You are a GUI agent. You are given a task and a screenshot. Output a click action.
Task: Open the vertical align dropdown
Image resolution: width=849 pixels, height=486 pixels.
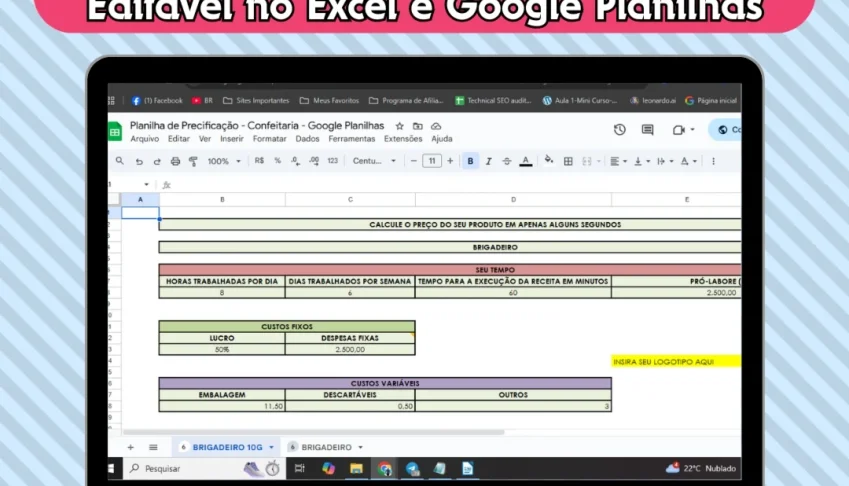(x=642, y=161)
